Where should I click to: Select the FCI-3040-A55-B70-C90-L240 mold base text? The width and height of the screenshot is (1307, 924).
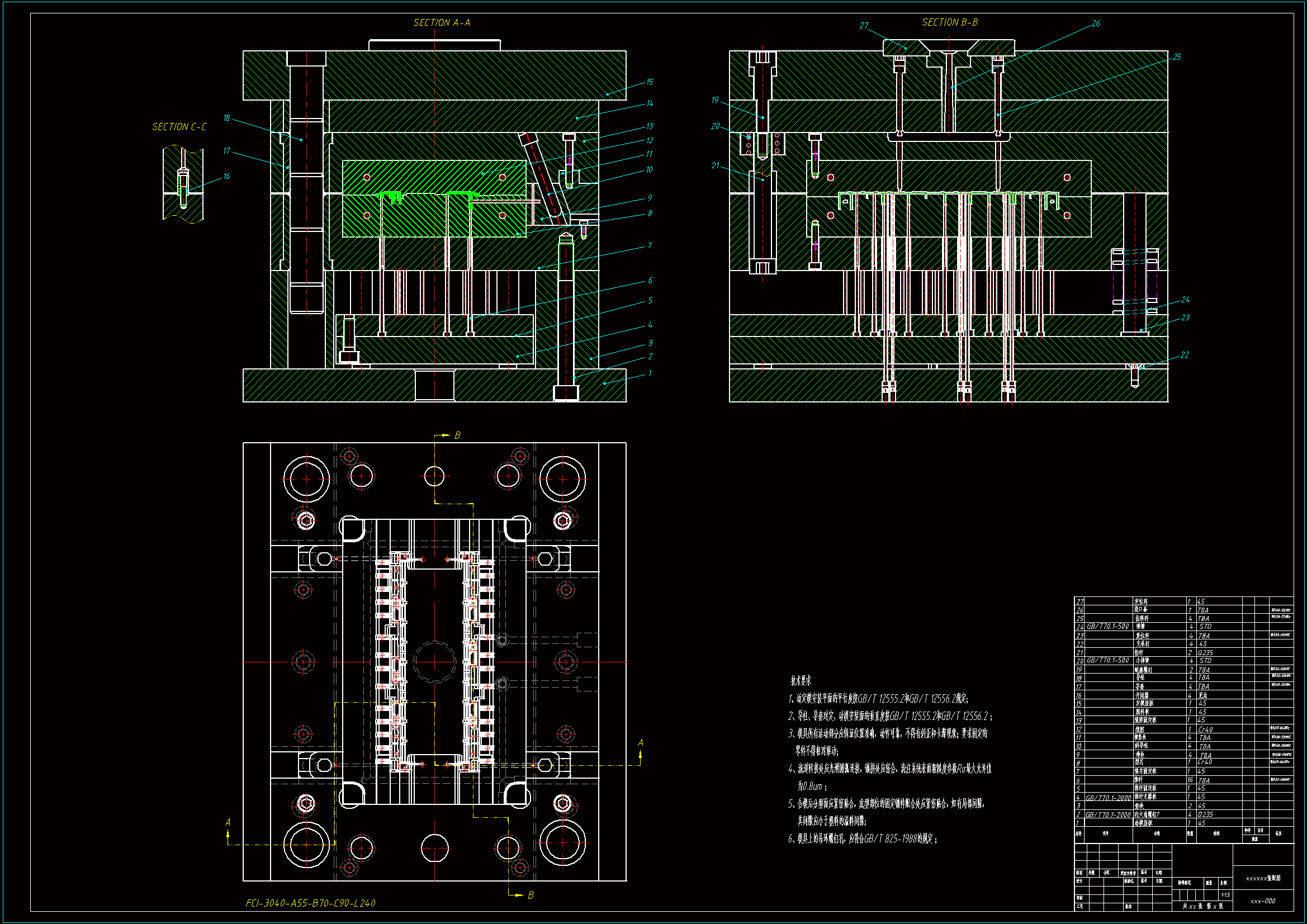pyautogui.click(x=311, y=903)
